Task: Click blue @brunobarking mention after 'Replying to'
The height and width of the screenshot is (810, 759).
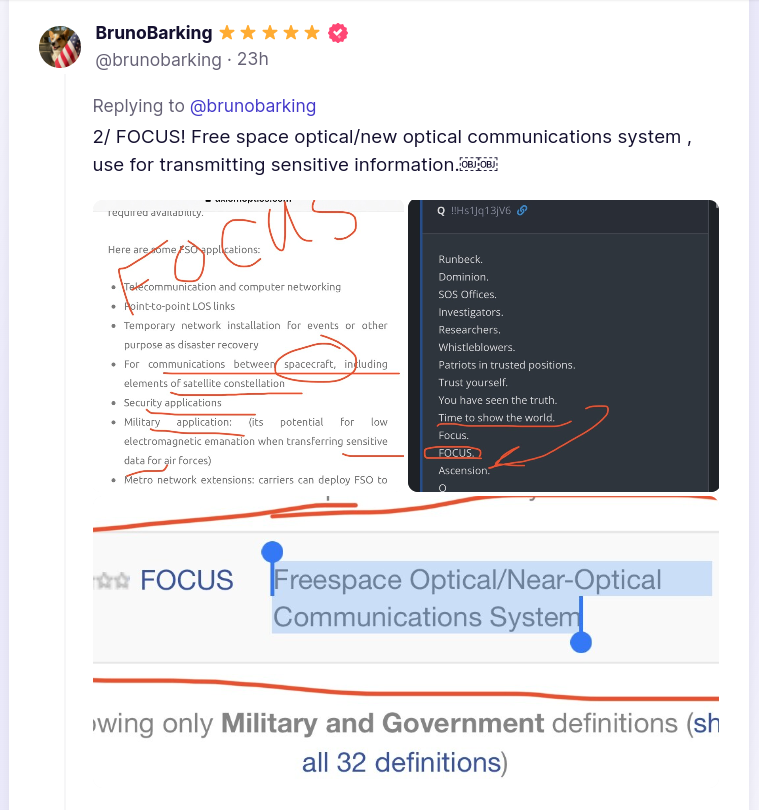Action: coord(253,106)
